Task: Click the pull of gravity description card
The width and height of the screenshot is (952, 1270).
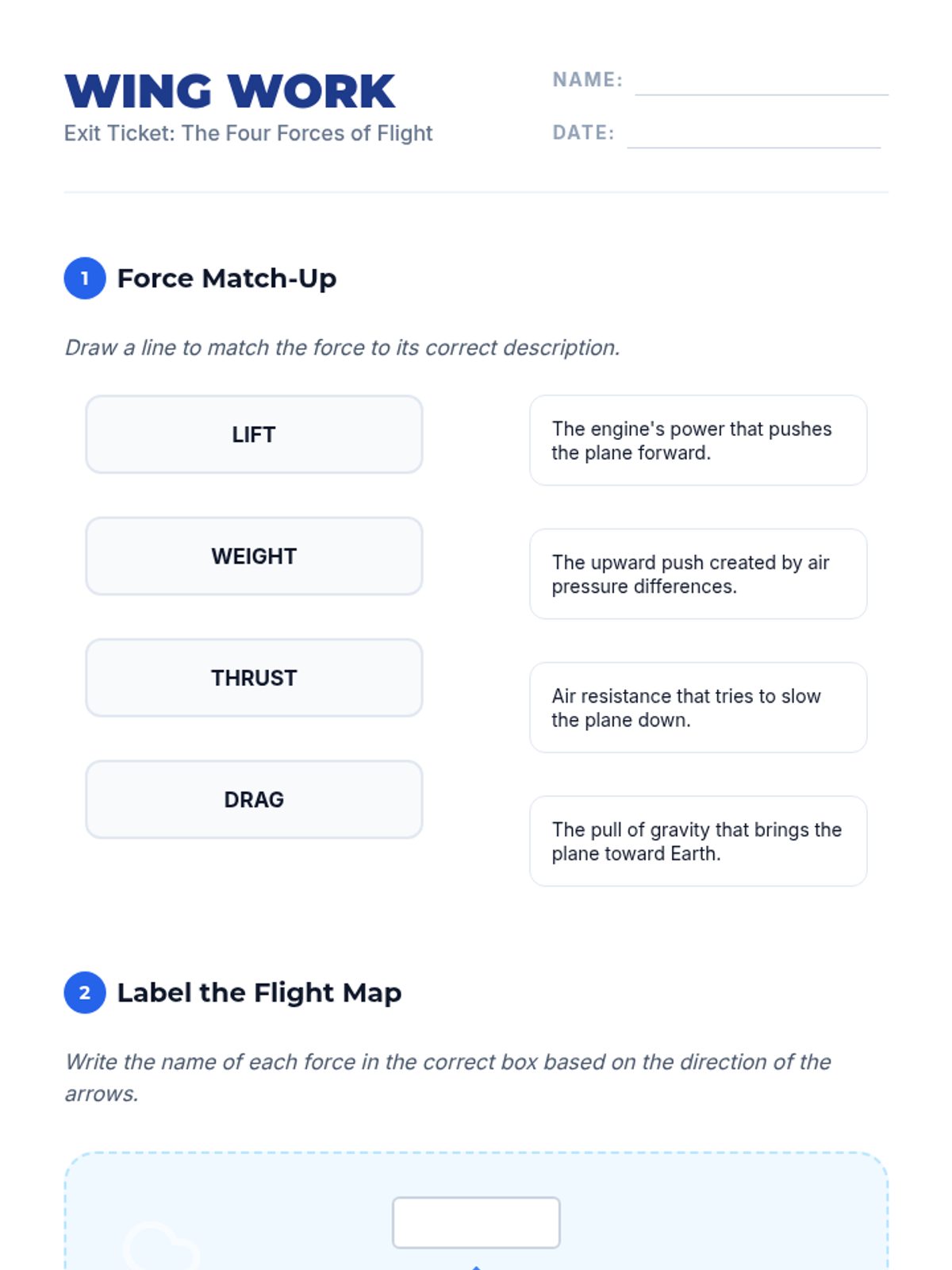Action: (x=698, y=841)
